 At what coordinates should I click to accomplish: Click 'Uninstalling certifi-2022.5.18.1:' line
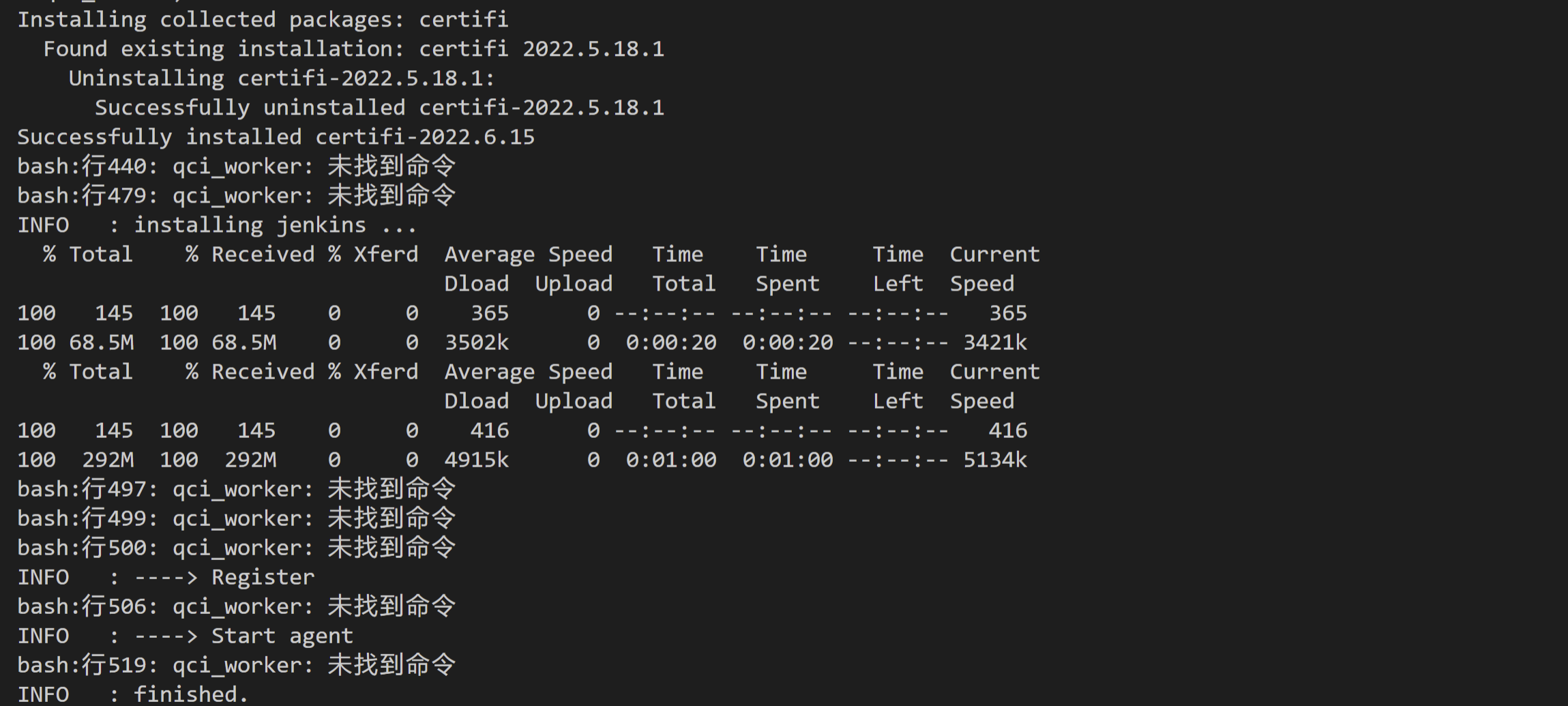pos(282,78)
